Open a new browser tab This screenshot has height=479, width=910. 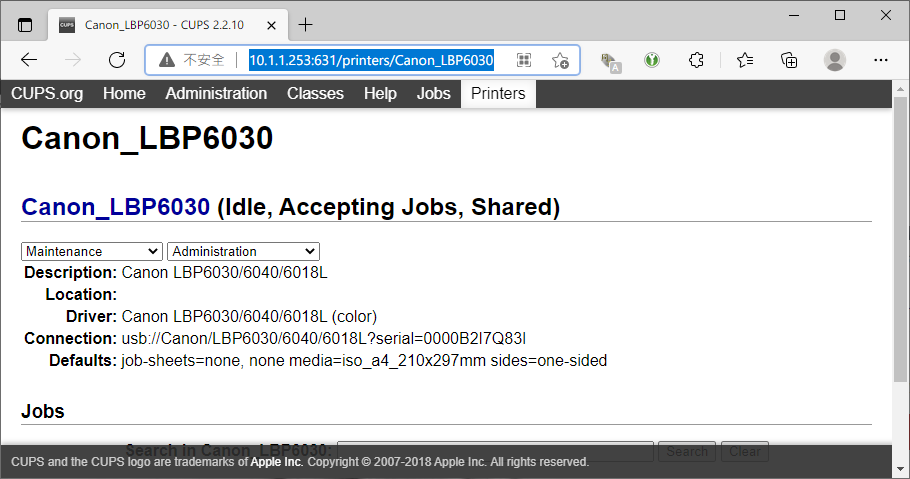click(306, 24)
